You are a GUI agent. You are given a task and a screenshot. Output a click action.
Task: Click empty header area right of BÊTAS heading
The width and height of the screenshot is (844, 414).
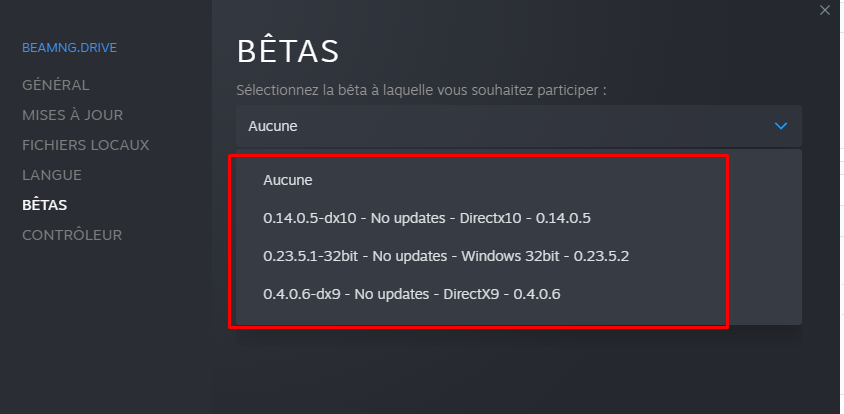[565, 51]
